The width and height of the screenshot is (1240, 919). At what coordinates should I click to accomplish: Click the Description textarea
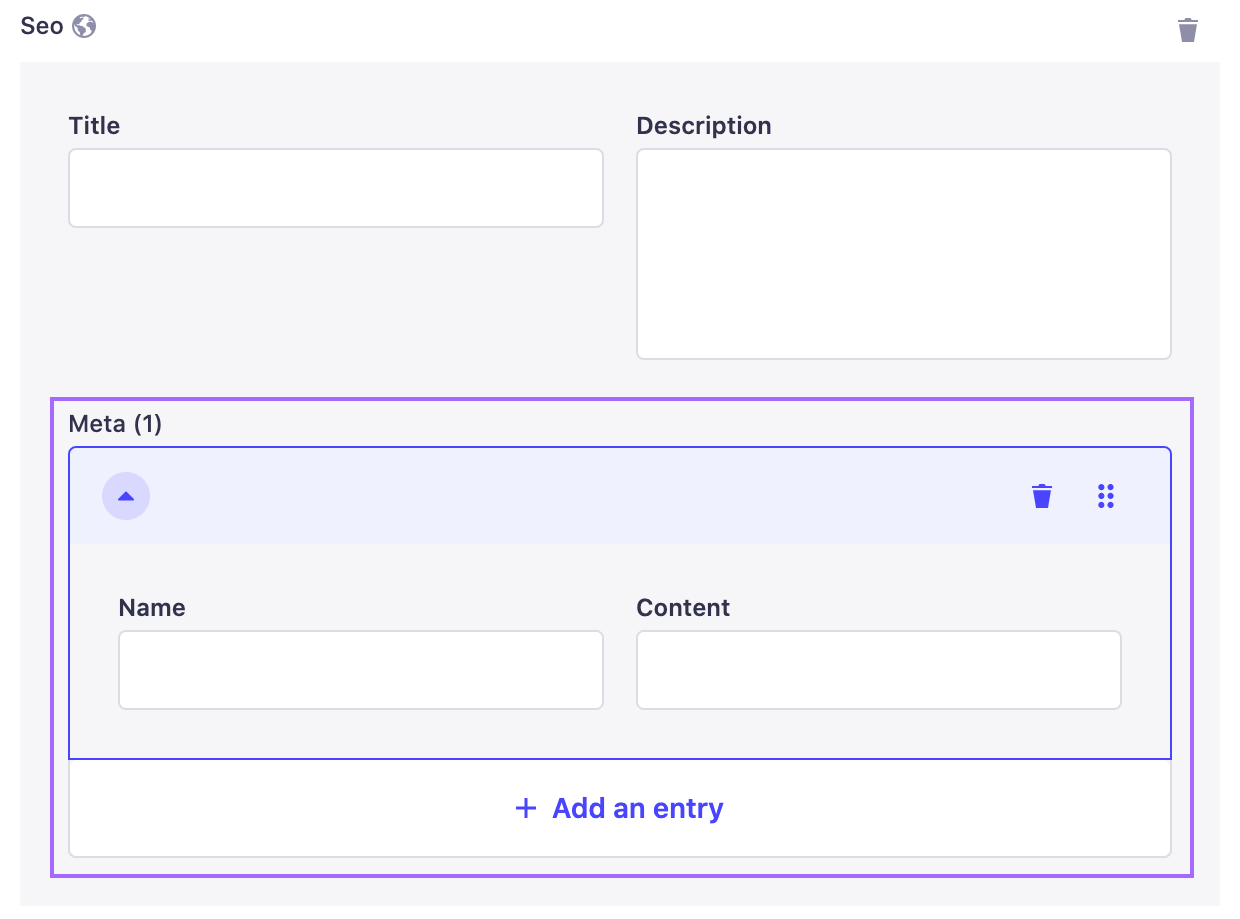(903, 253)
